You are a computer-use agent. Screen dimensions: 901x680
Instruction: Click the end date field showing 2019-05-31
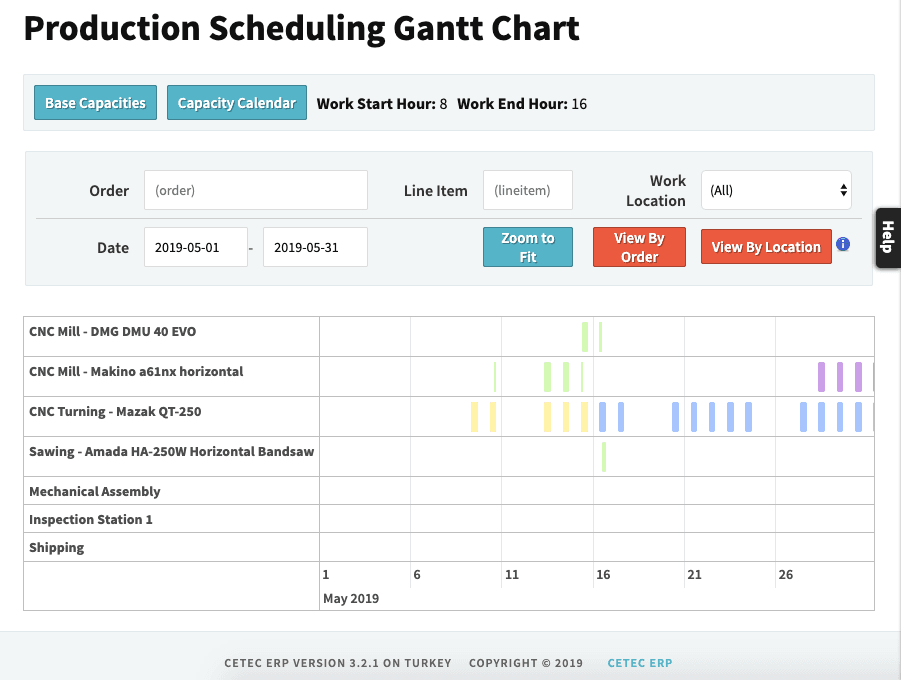(314, 247)
